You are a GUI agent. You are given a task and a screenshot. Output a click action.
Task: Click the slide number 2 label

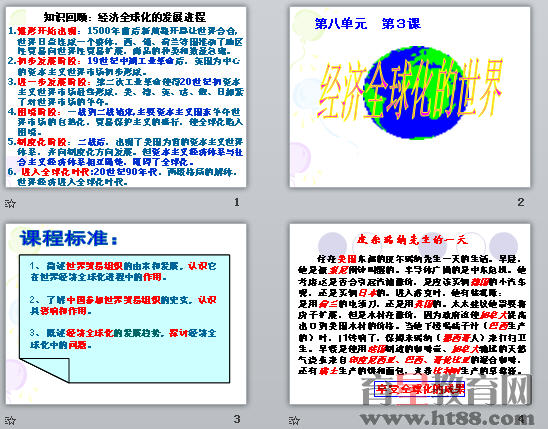[x=521, y=202]
